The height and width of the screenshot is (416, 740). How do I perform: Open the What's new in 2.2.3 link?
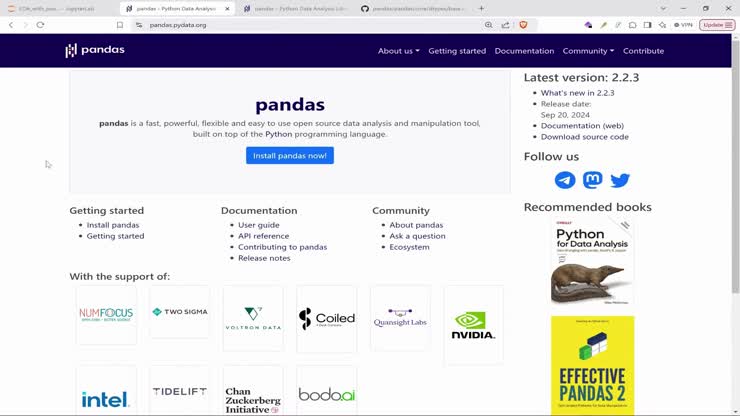pos(577,93)
